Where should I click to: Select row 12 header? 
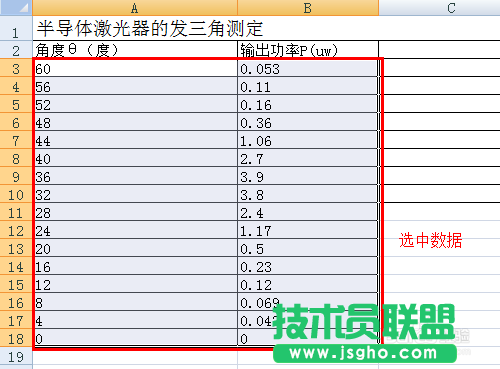[x=16, y=230]
